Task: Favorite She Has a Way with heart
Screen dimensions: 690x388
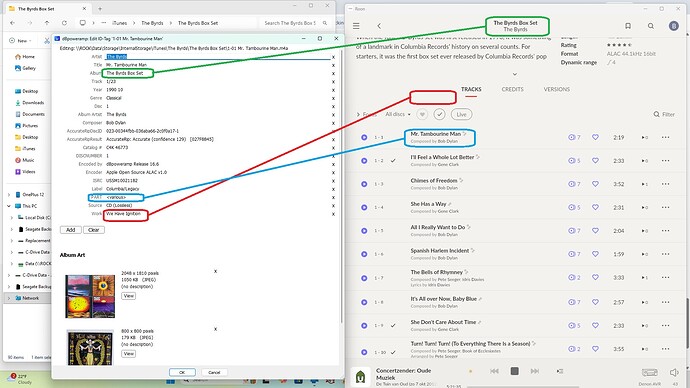Action: (595, 207)
